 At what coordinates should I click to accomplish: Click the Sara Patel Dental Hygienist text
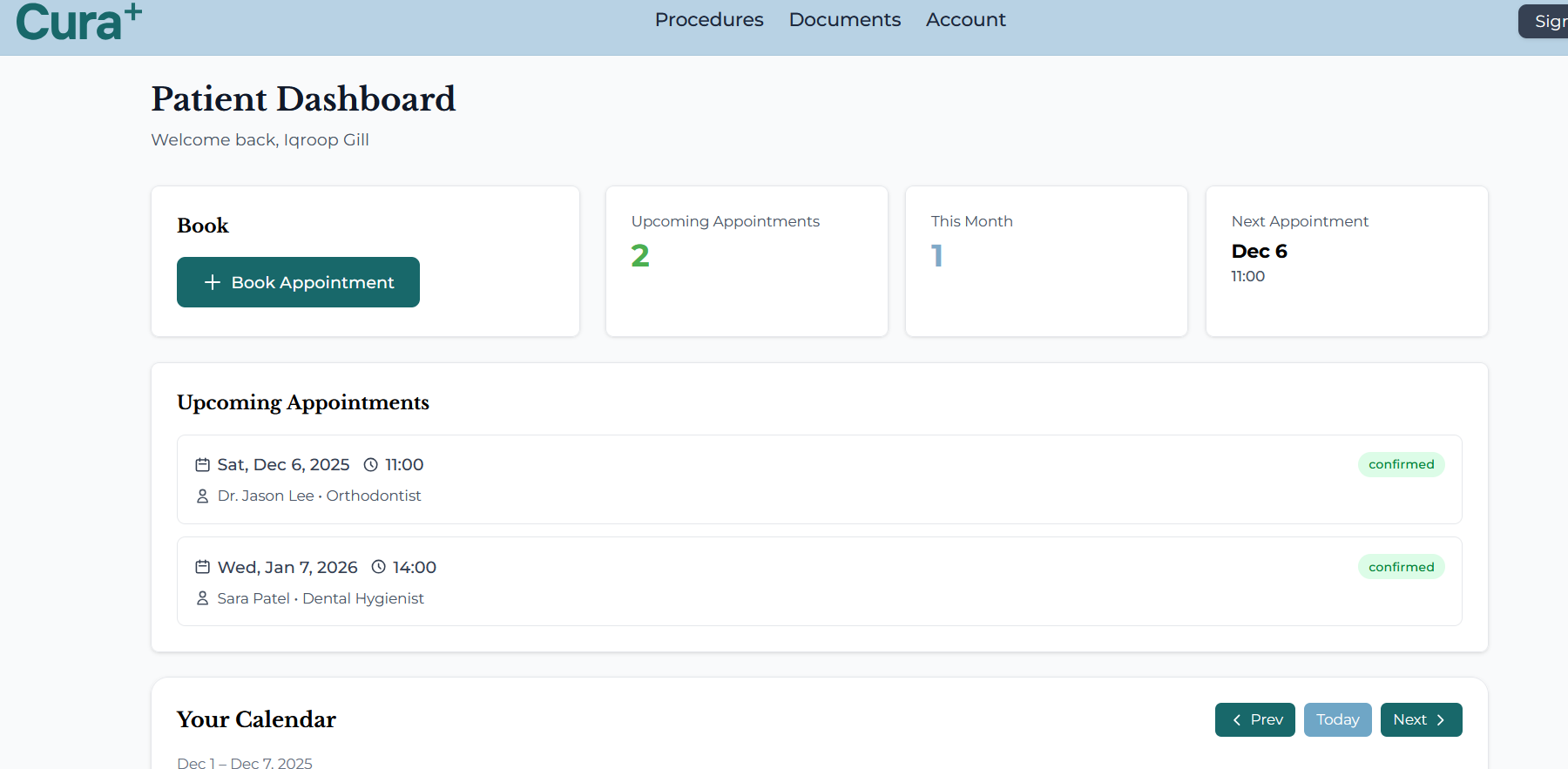[x=321, y=599]
